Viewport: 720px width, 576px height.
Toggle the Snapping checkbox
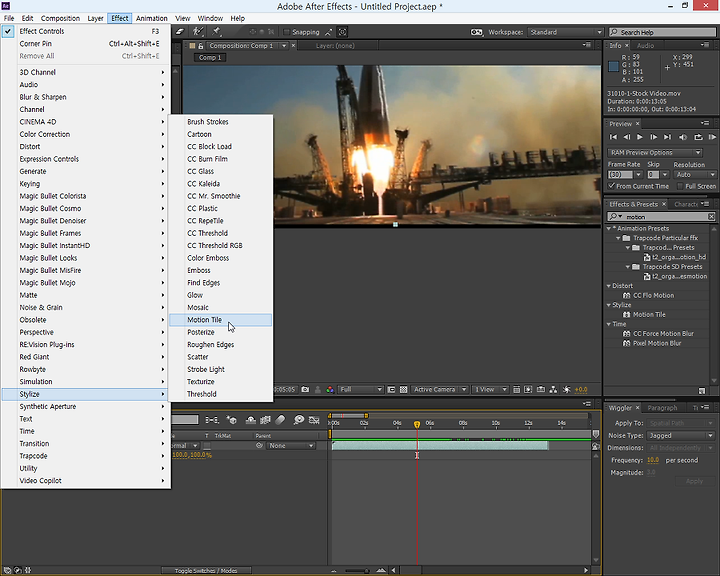[x=287, y=32]
